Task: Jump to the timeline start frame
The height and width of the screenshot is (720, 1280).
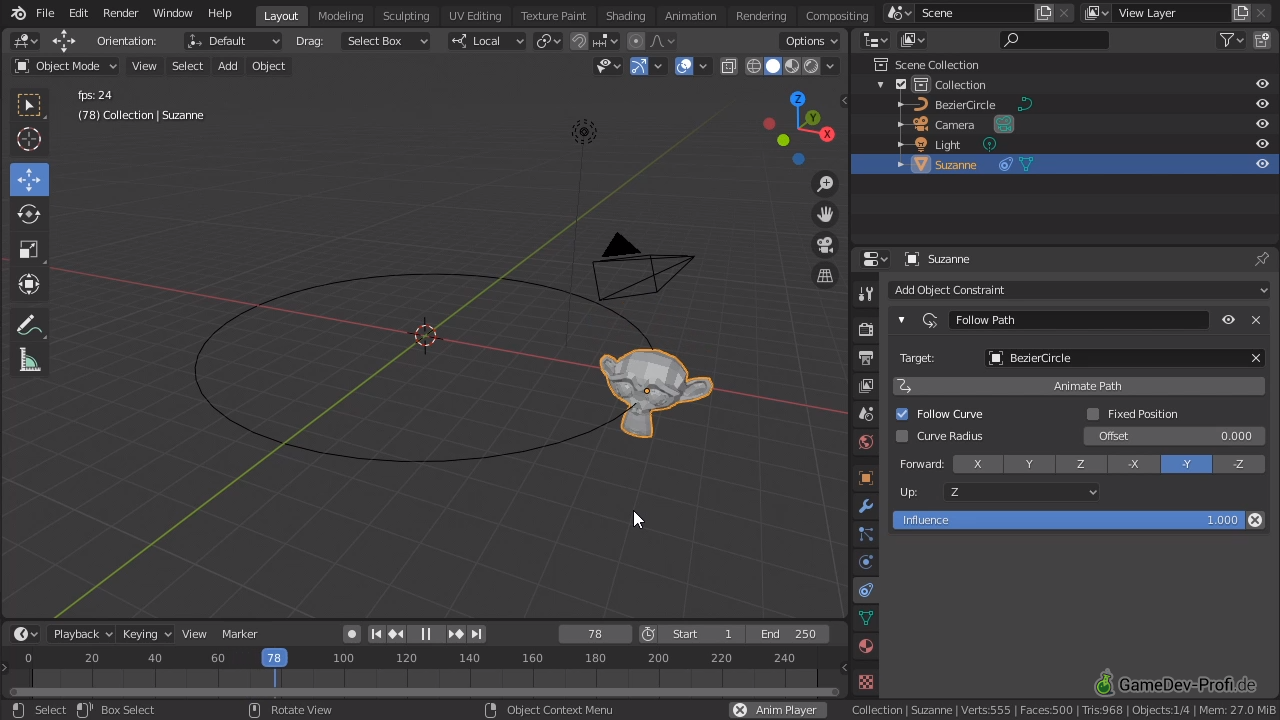Action: point(376,634)
